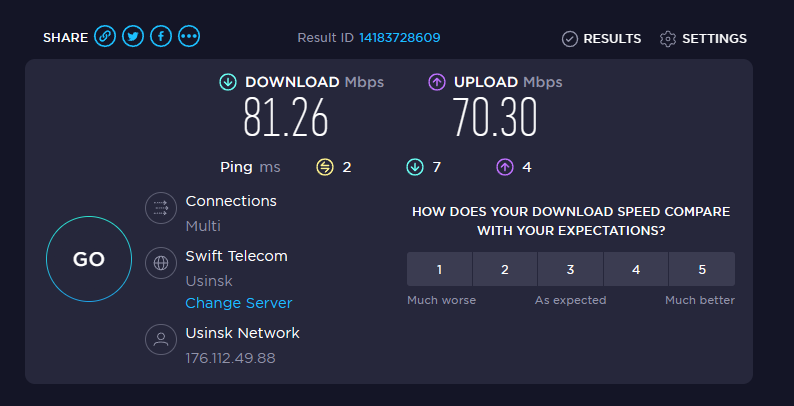Click the download arrow icon

(228, 82)
